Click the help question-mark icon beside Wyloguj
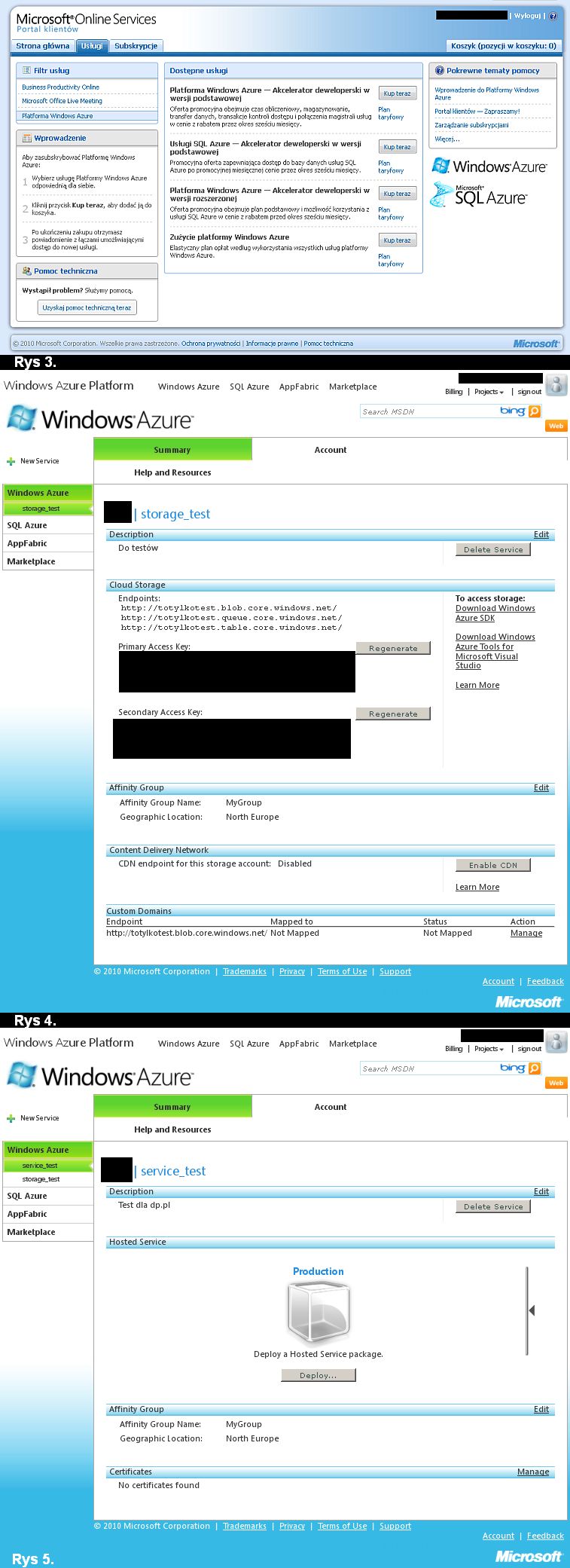This screenshot has height=1568, width=570. tap(553, 16)
